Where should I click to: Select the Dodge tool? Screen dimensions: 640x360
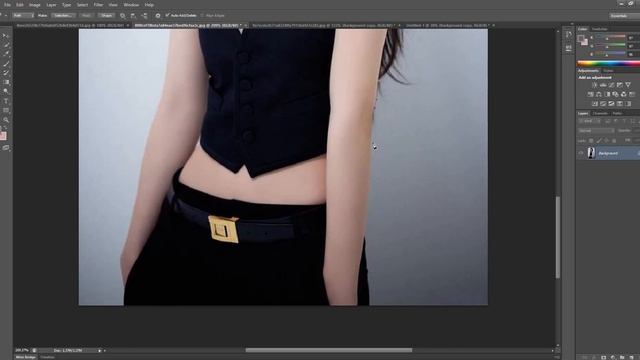click(x=6, y=91)
